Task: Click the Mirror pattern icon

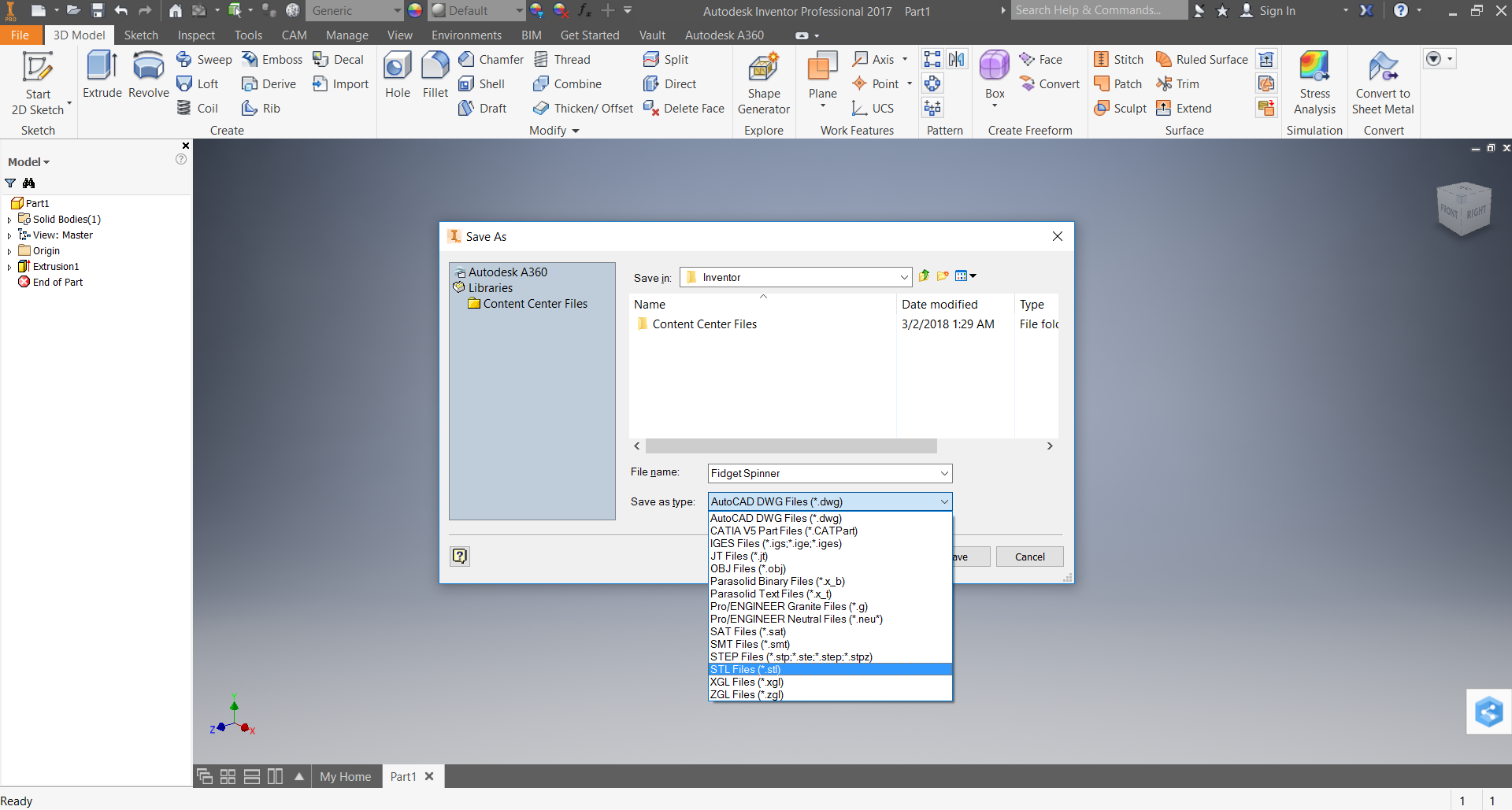Action: tap(957, 60)
